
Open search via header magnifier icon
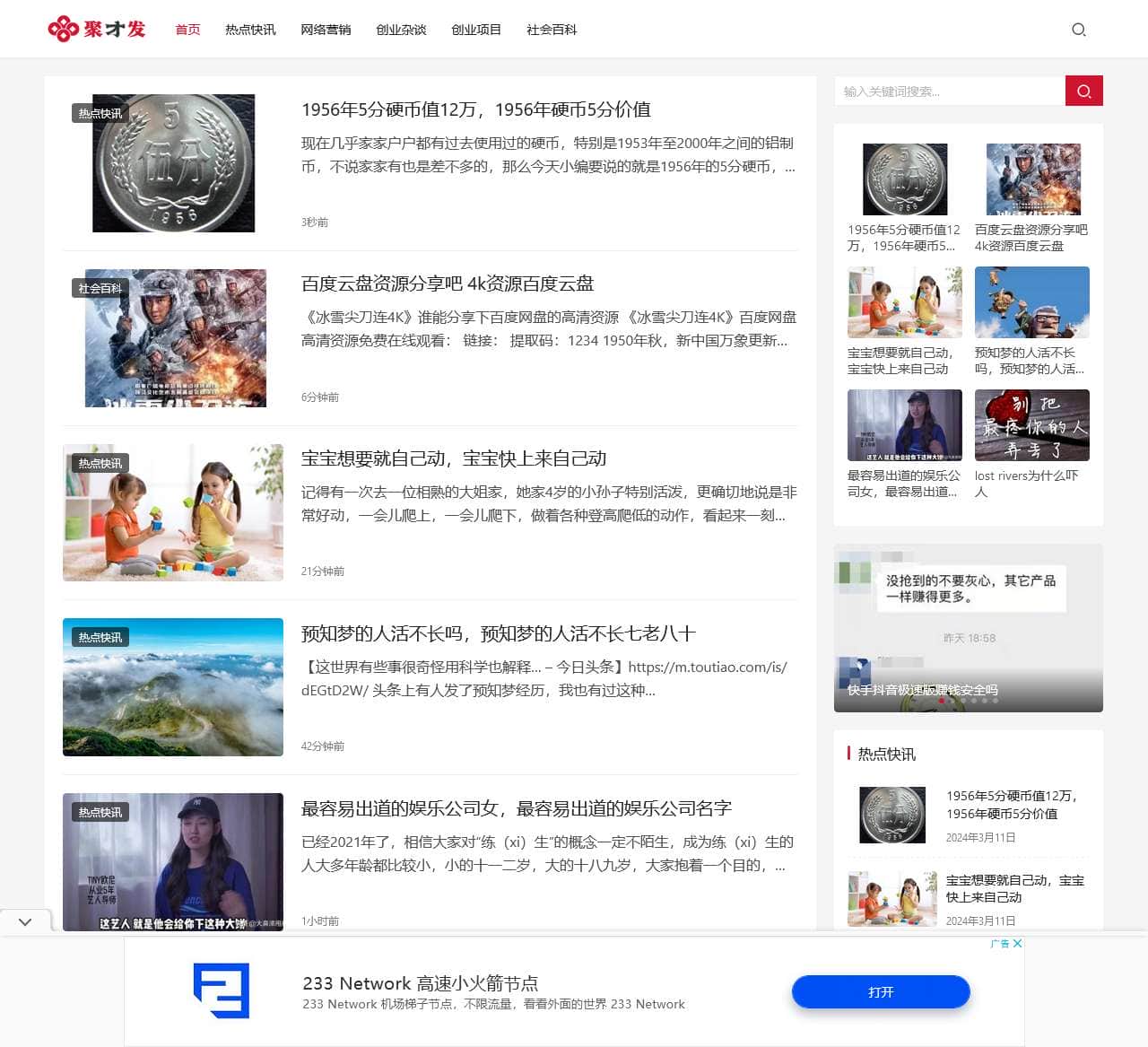[1078, 30]
